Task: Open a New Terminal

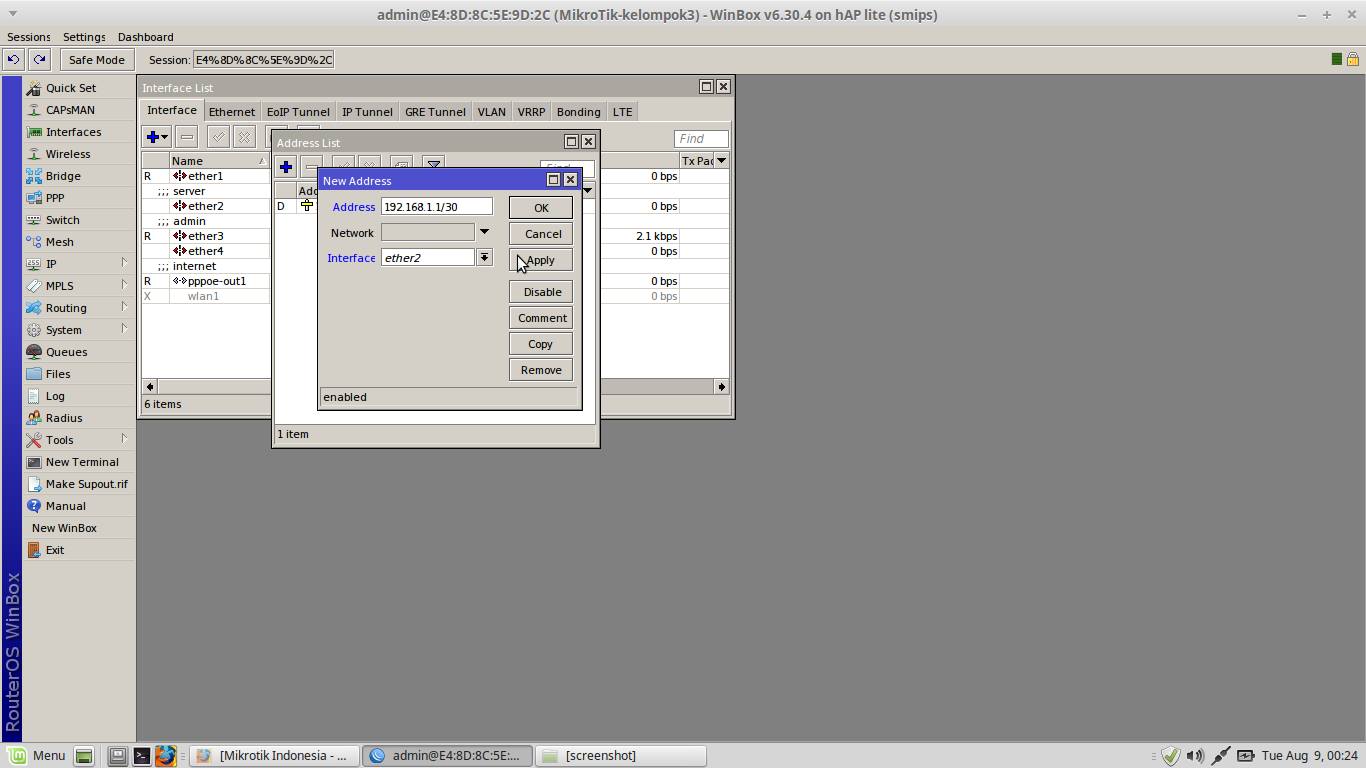Action: coord(82,462)
